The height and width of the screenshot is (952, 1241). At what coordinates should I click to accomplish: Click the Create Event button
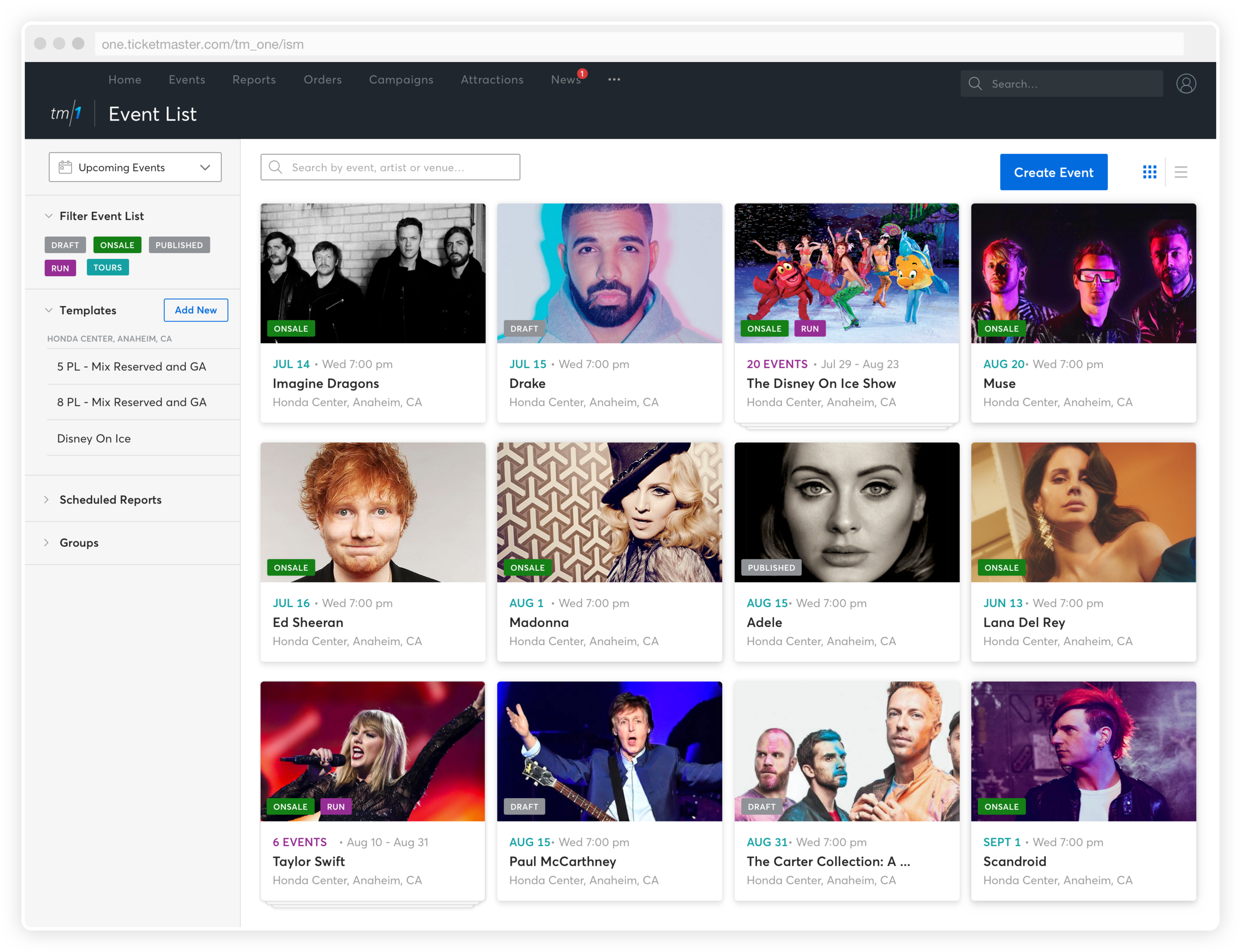1053,172
